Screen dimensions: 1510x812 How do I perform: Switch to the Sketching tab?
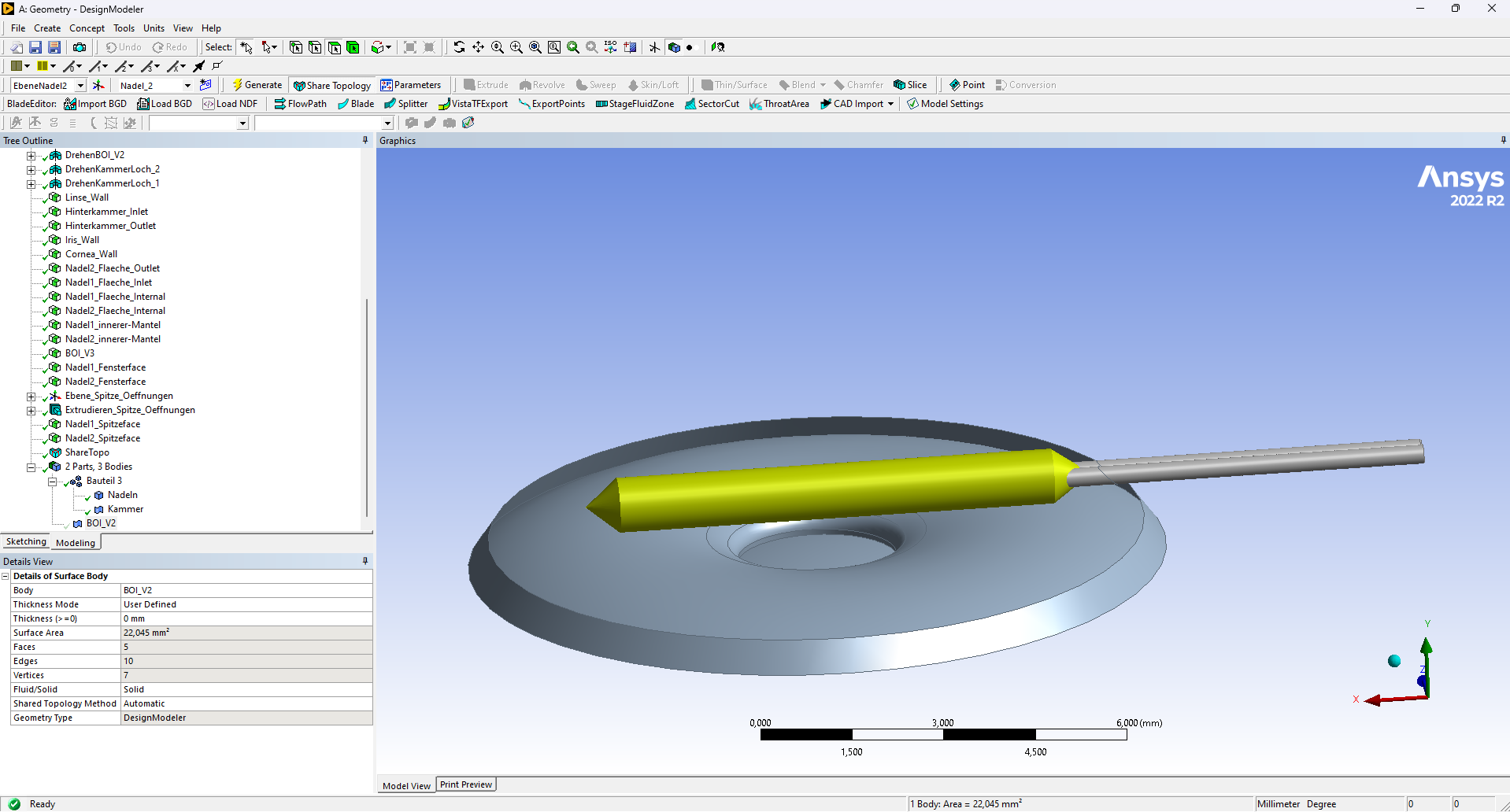26,541
